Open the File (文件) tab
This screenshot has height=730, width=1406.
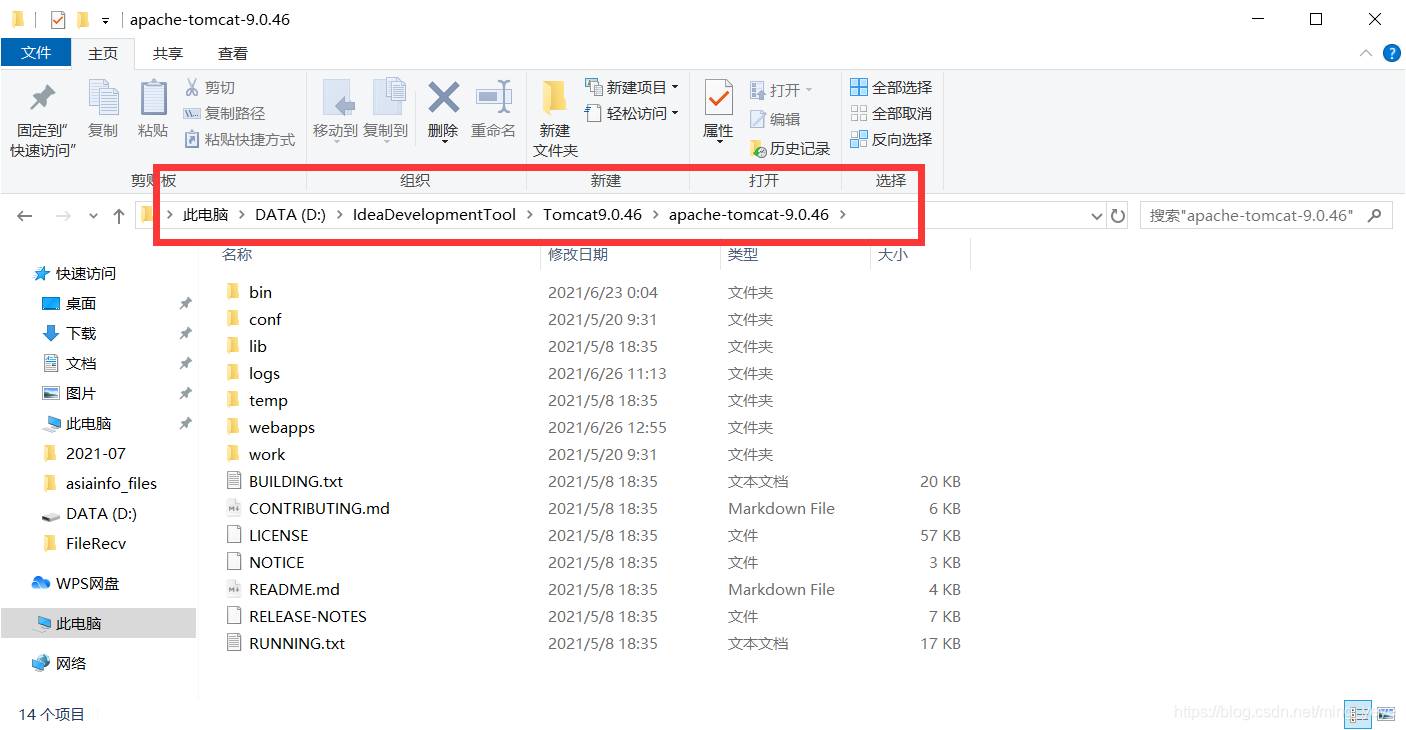point(36,53)
